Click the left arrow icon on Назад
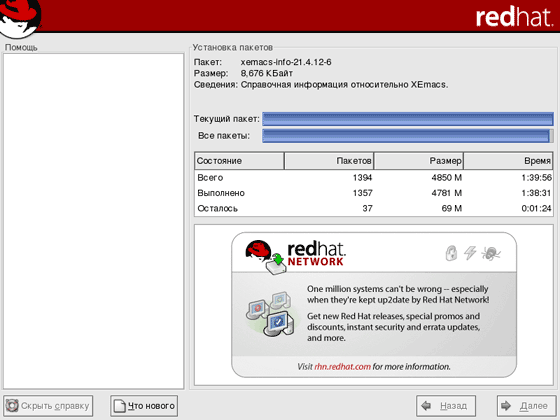The width and height of the screenshot is (560, 420). pyautogui.click(x=426, y=405)
